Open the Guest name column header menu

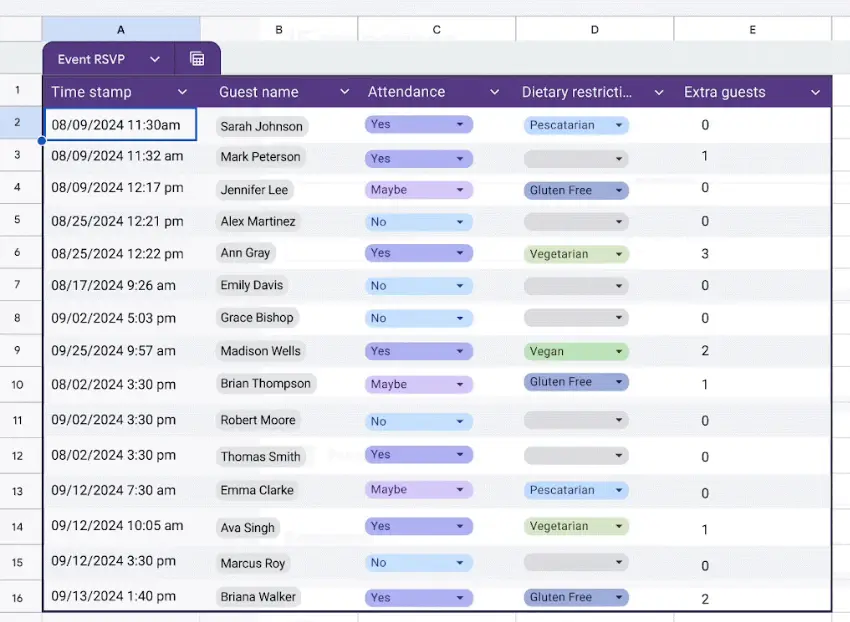coord(343,91)
